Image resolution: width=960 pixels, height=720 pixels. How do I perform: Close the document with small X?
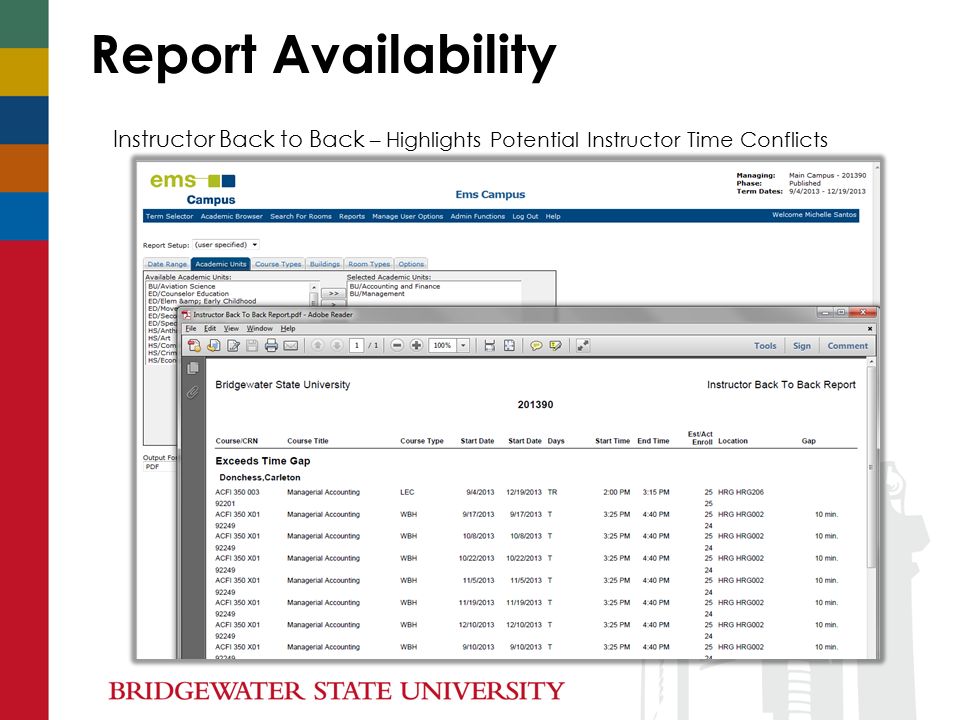point(870,329)
